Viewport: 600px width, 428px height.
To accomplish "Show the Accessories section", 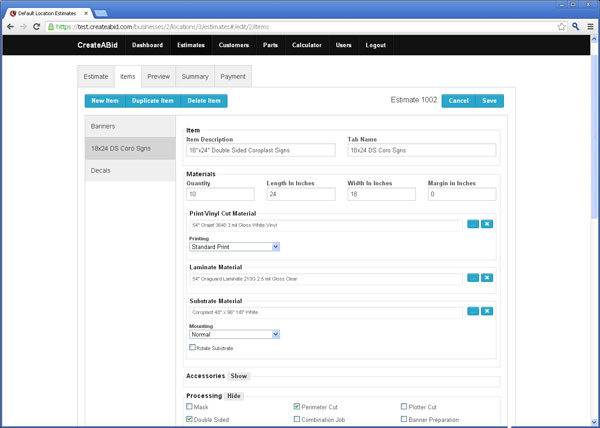I will pyautogui.click(x=238, y=376).
